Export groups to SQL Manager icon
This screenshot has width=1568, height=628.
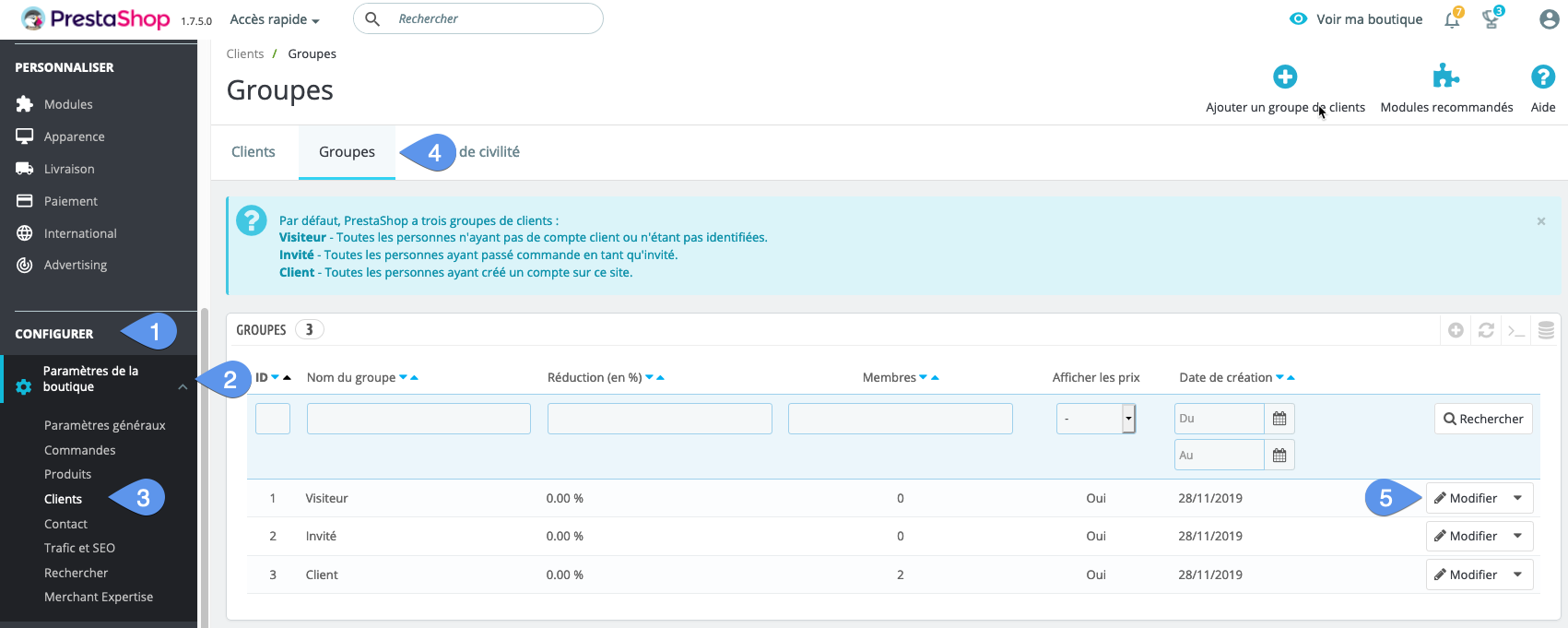1546,330
